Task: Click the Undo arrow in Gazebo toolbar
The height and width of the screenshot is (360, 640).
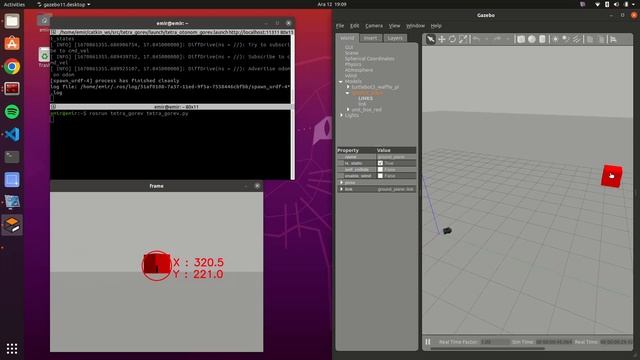Action: tap(476, 39)
